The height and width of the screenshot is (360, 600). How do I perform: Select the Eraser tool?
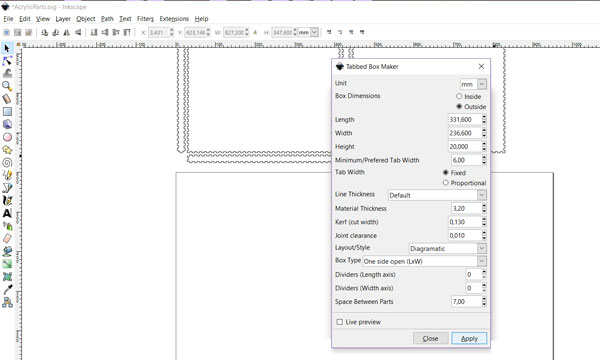tap(7, 238)
